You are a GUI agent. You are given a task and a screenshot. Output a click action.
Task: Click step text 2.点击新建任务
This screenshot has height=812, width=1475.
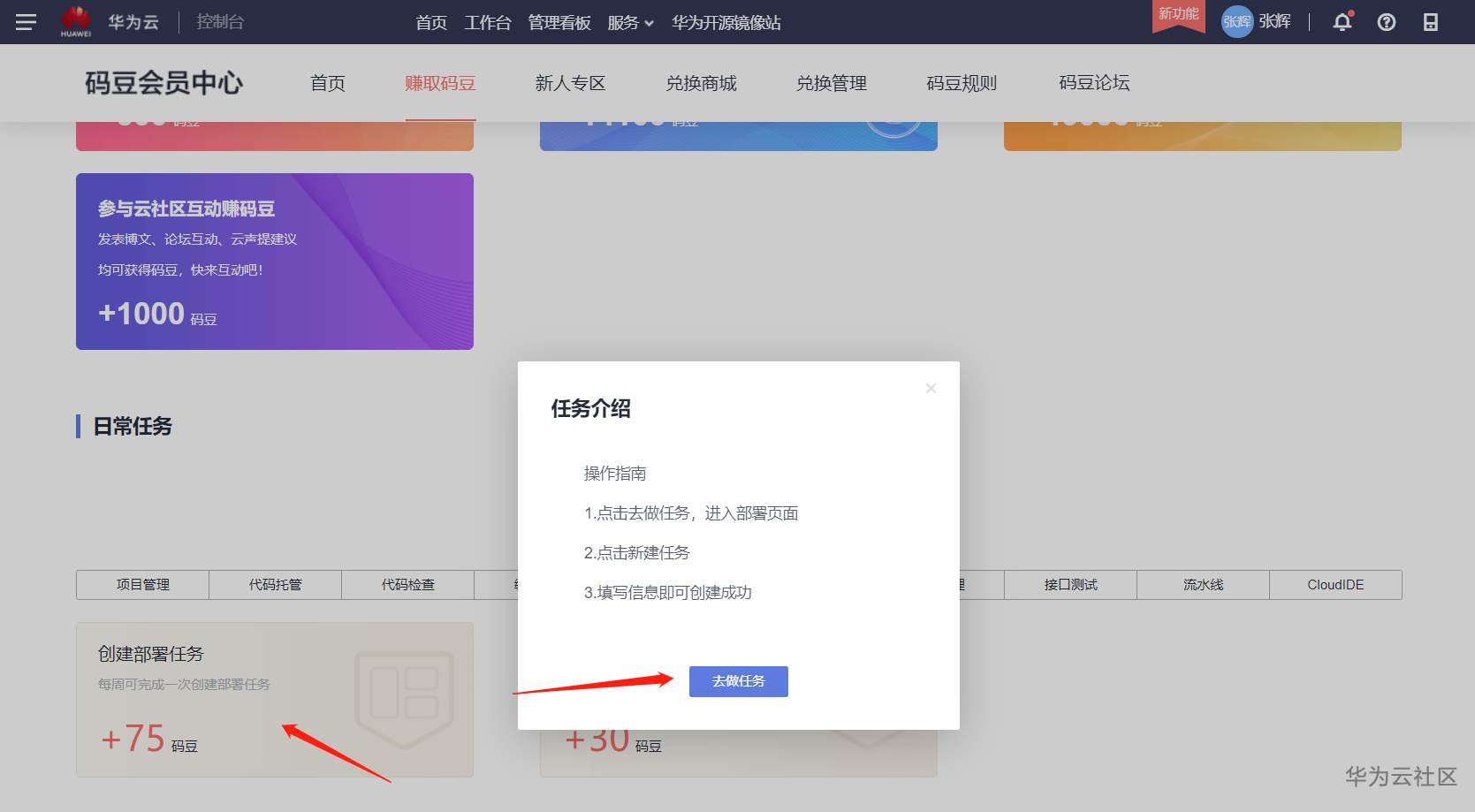tap(636, 553)
